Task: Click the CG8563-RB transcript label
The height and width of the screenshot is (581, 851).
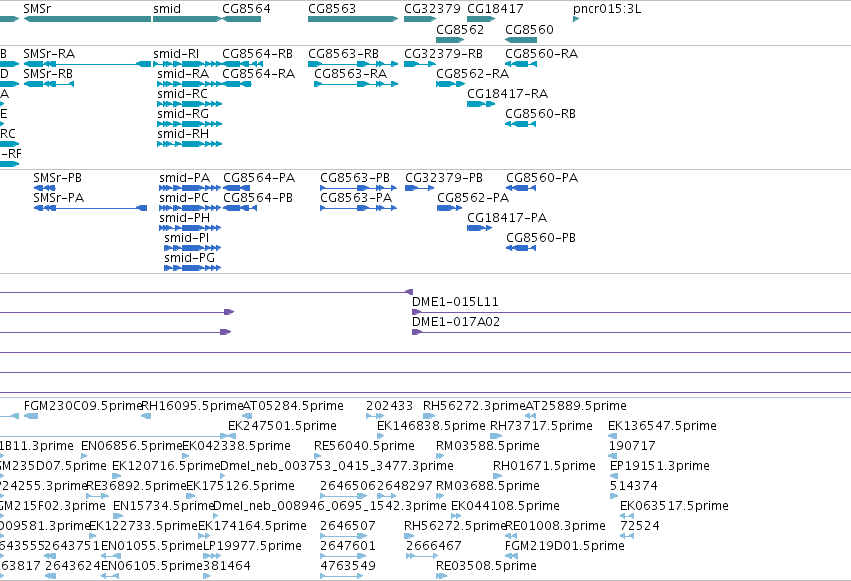Action: point(343,54)
